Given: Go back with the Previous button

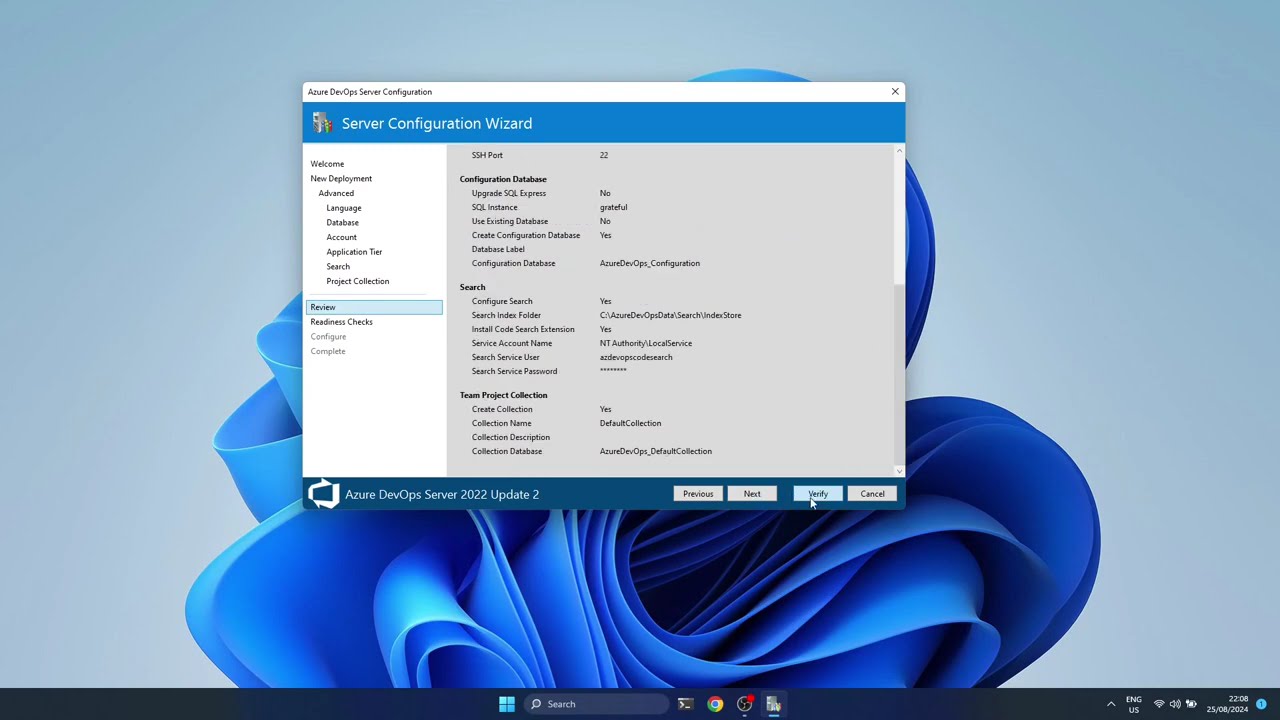Looking at the screenshot, I should tap(698, 494).
